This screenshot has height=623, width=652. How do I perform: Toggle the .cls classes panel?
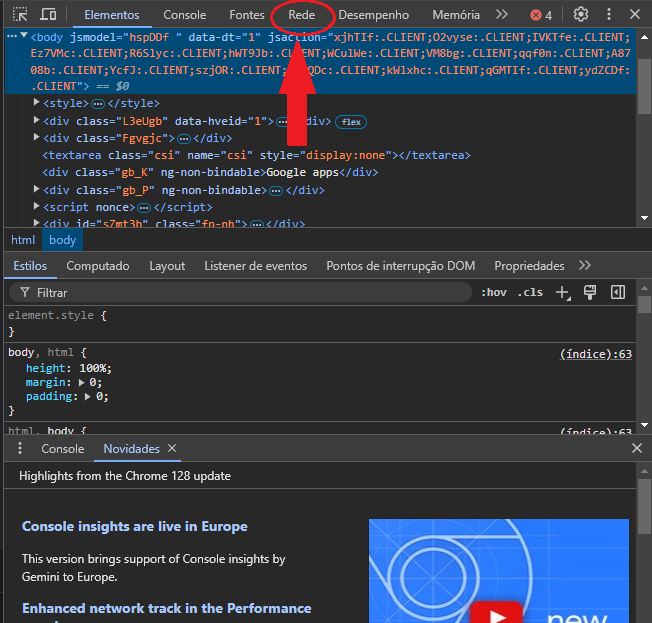coord(530,292)
